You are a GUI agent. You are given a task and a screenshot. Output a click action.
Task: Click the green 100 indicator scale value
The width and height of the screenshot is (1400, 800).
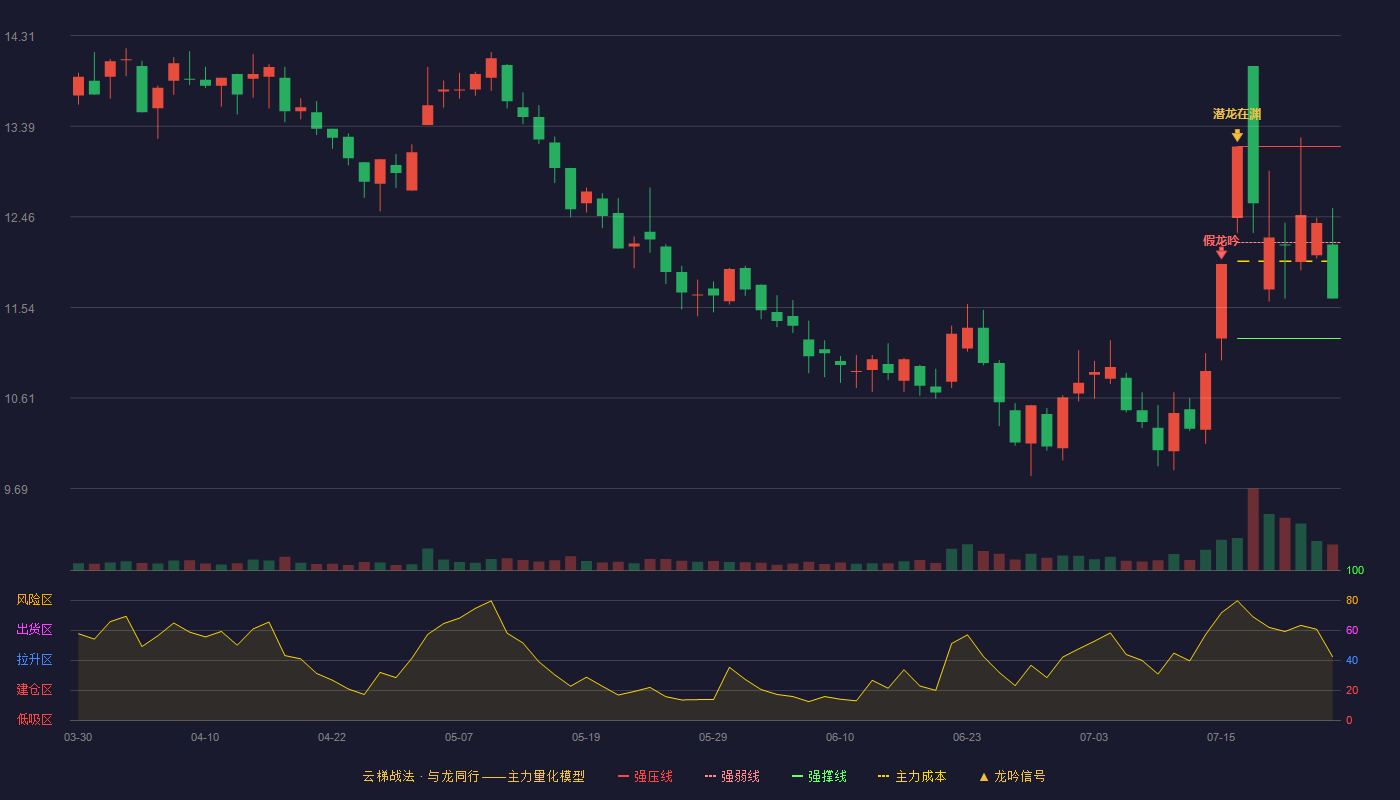[1355, 571]
